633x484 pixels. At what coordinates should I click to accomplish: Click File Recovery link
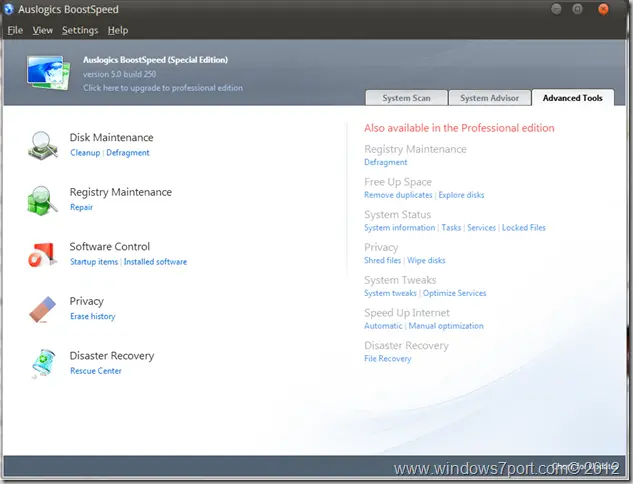pos(388,358)
